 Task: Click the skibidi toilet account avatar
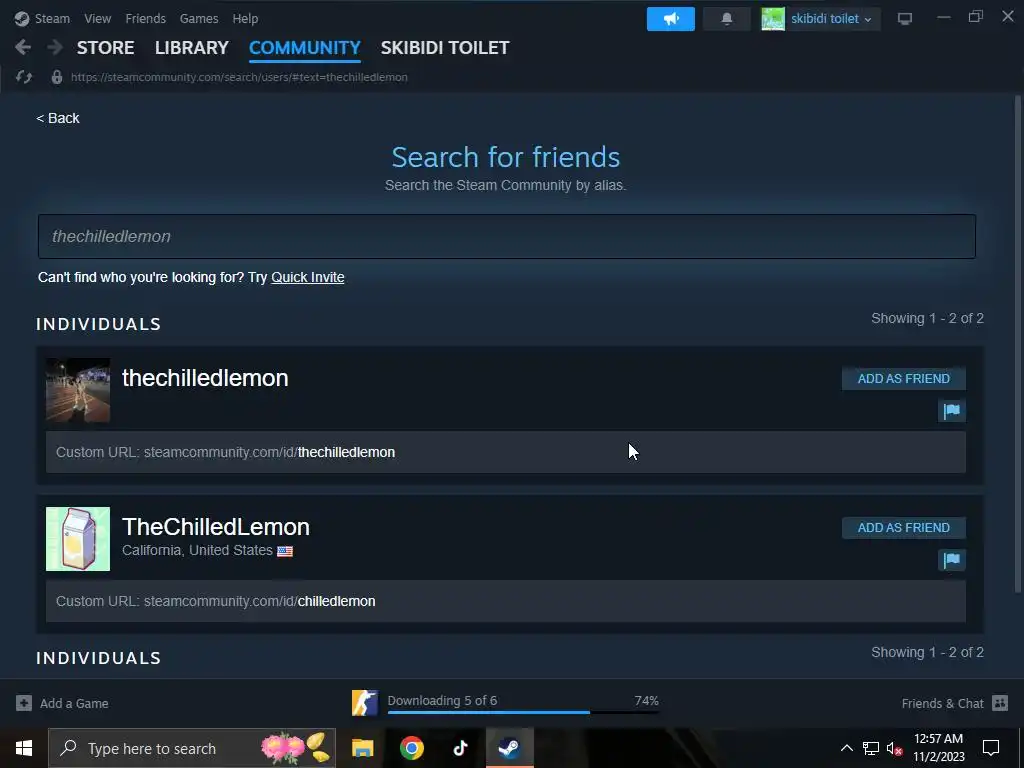tap(773, 19)
